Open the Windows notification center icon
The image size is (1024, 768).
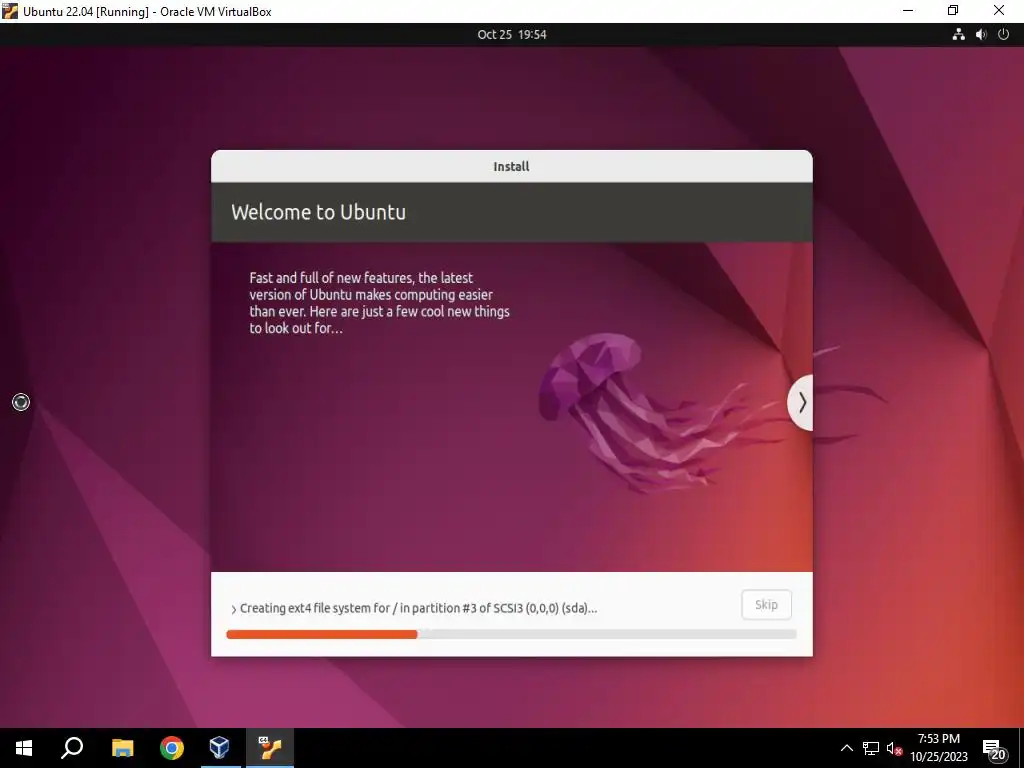point(994,749)
